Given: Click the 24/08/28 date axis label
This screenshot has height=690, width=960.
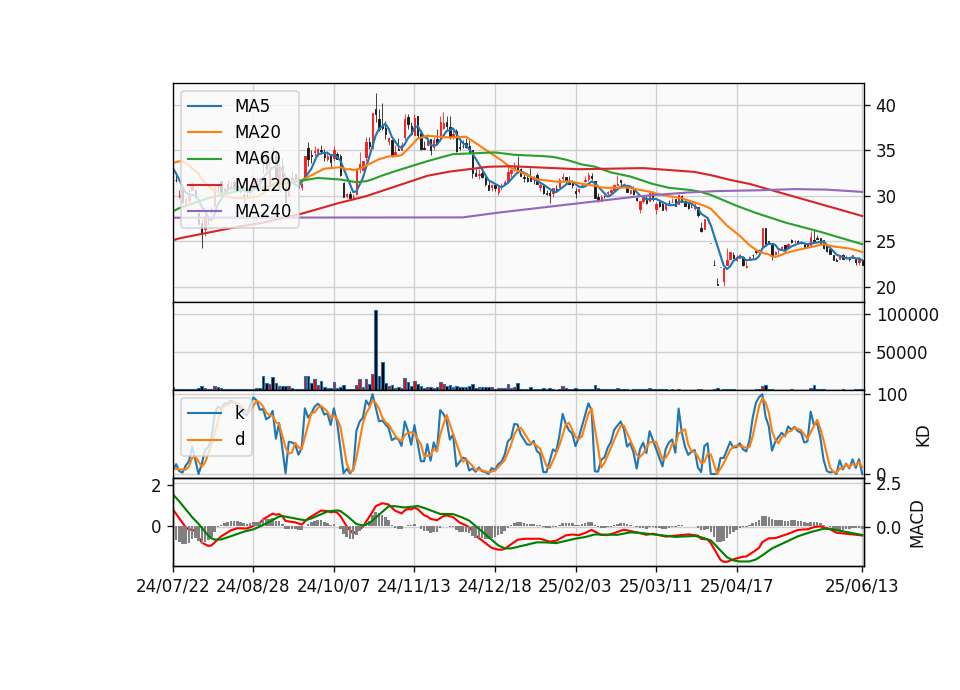Looking at the screenshot, I should coord(253,586).
